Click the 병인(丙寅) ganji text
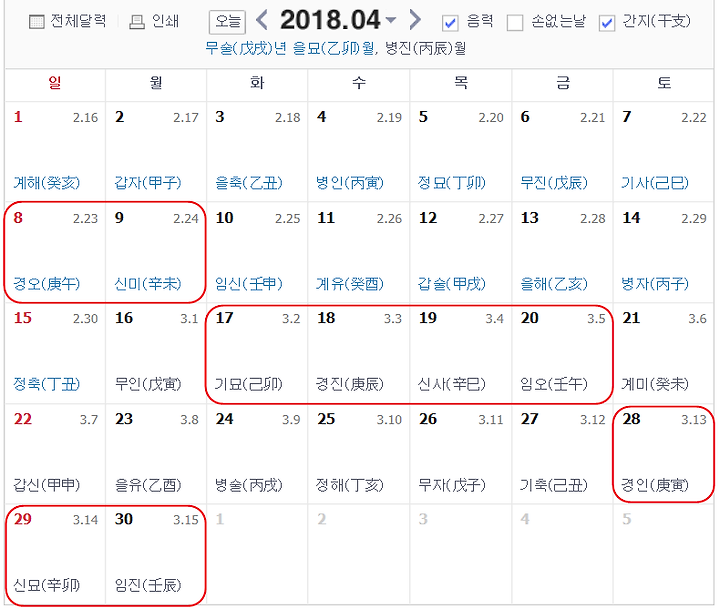The width and height of the screenshot is (720, 609). 350,183
